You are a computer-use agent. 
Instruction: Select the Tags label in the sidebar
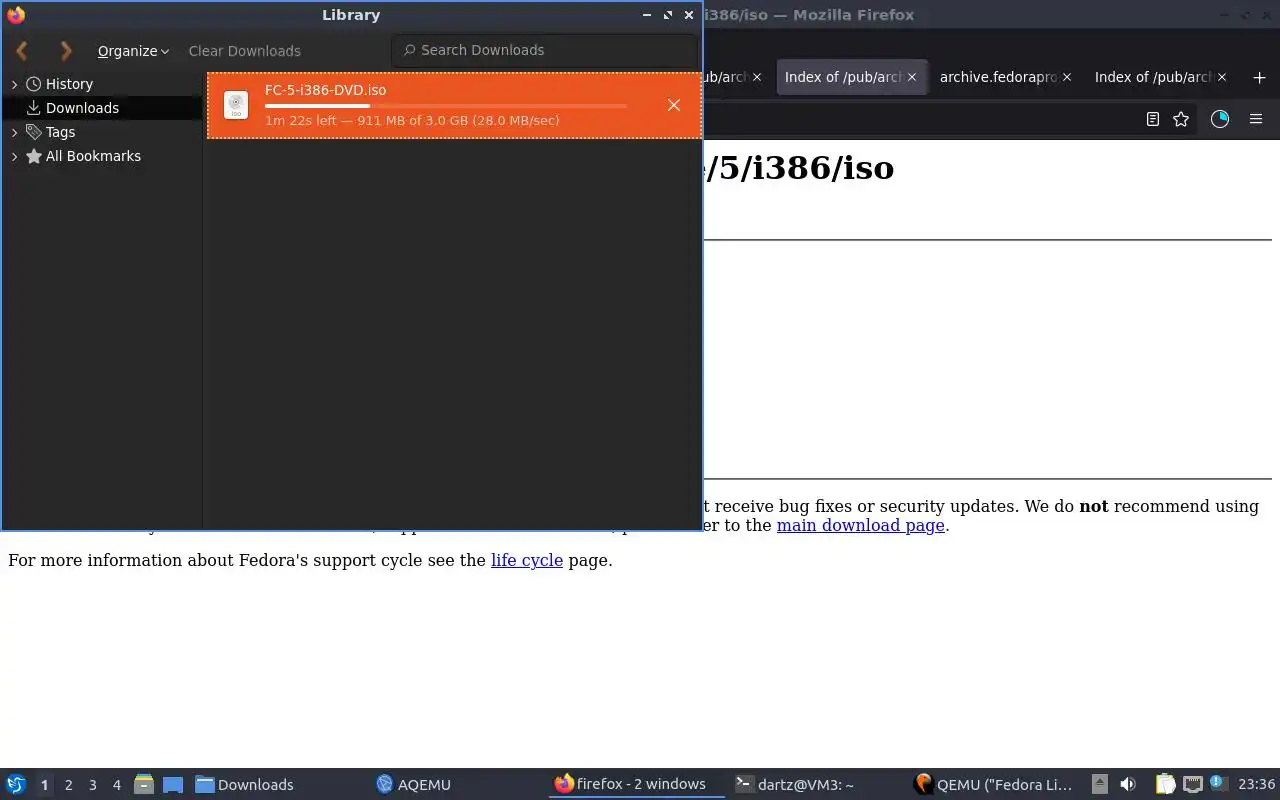pyautogui.click(x=60, y=132)
